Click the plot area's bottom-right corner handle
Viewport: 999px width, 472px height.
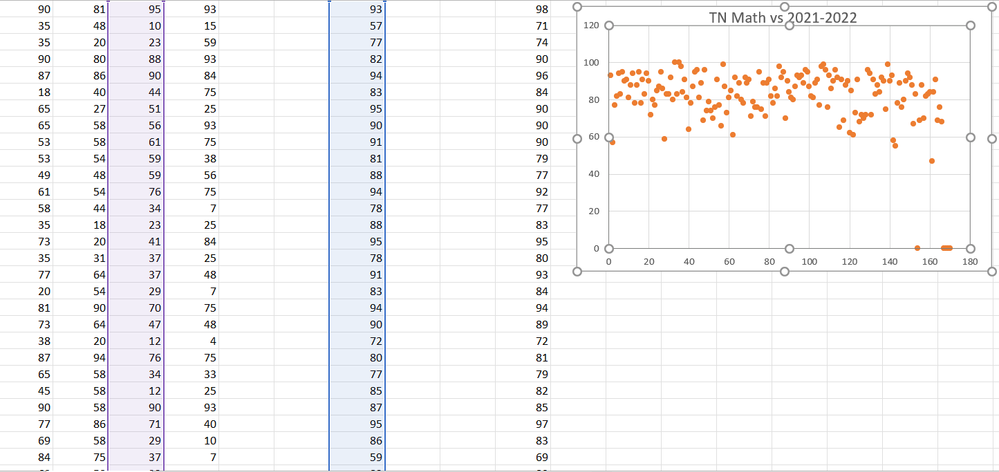(970, 248)
